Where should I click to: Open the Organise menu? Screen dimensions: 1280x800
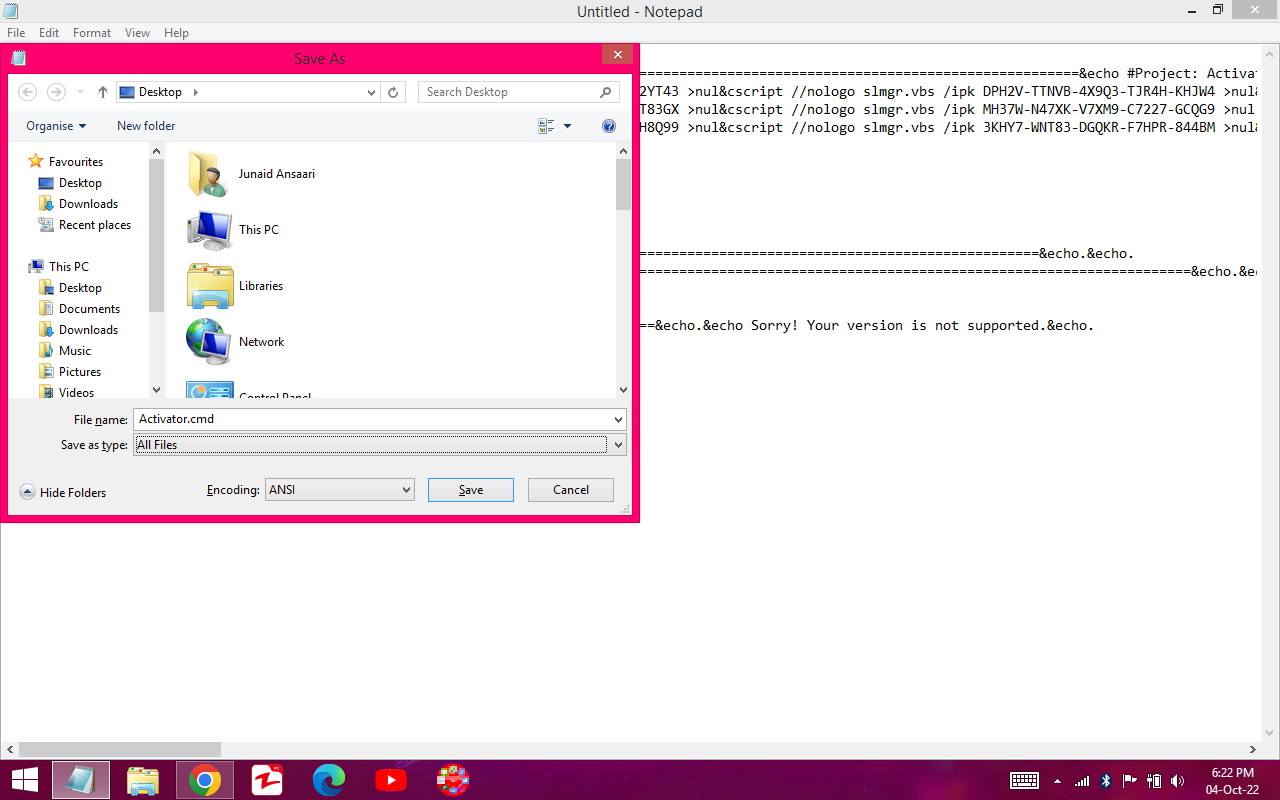coord(56,126)
